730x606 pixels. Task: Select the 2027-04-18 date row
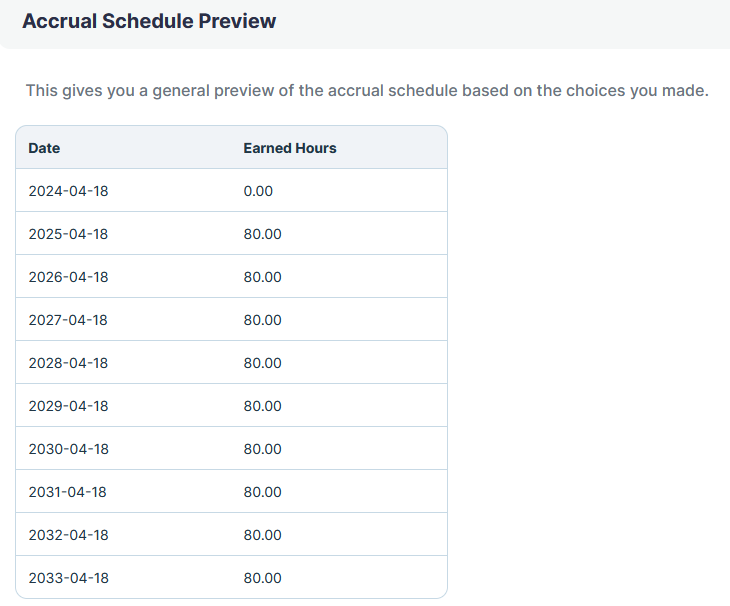pyautogui.click(x=231, y=320)
